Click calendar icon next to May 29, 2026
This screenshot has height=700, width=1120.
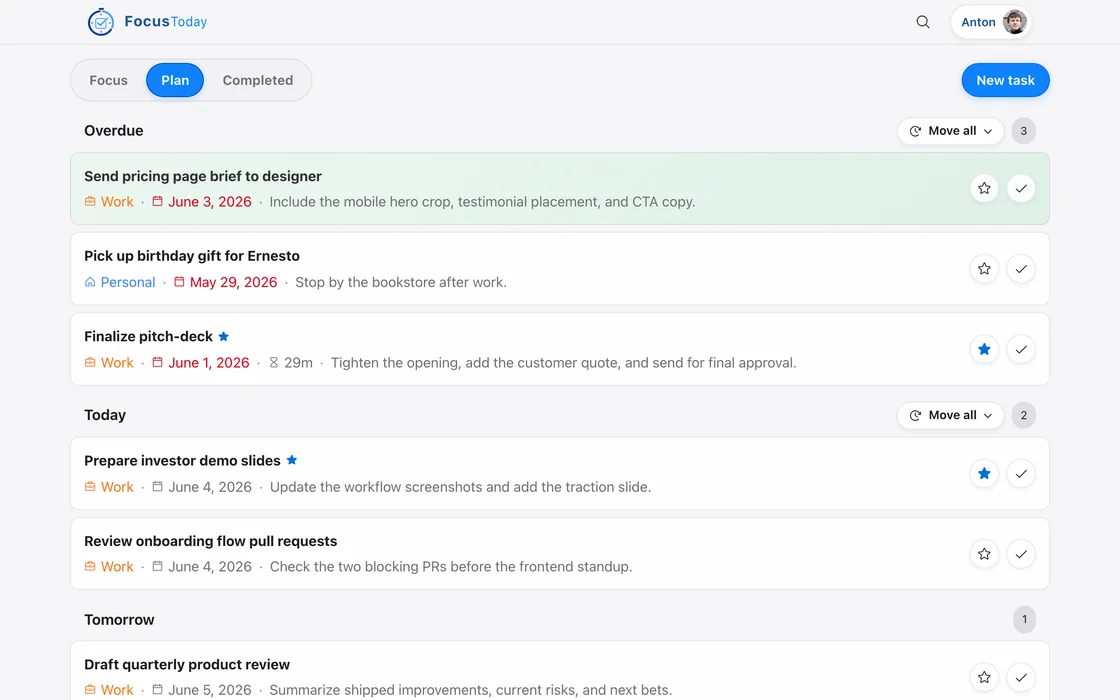[x=179, y=281]
